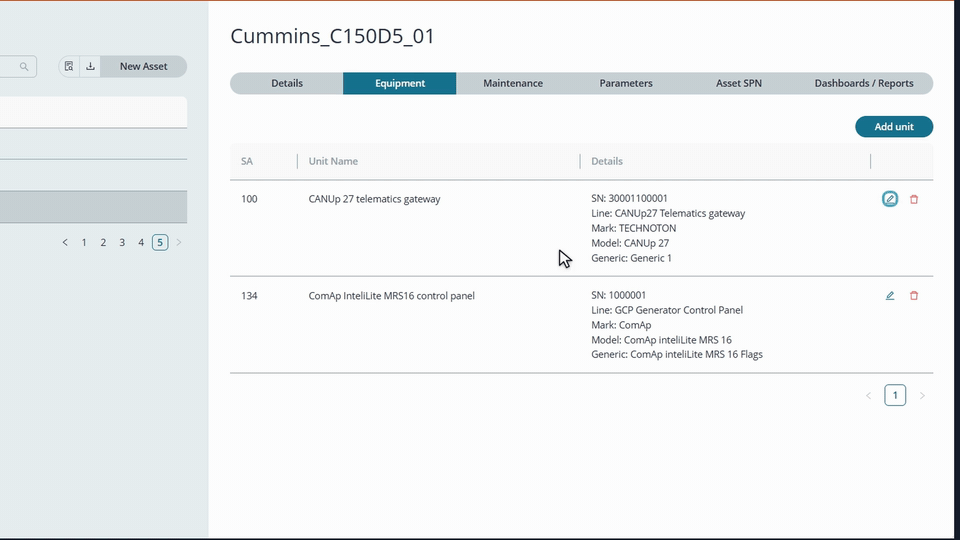
Task: Click the Generic: Generic 1 text
Action: pos(631,258)
